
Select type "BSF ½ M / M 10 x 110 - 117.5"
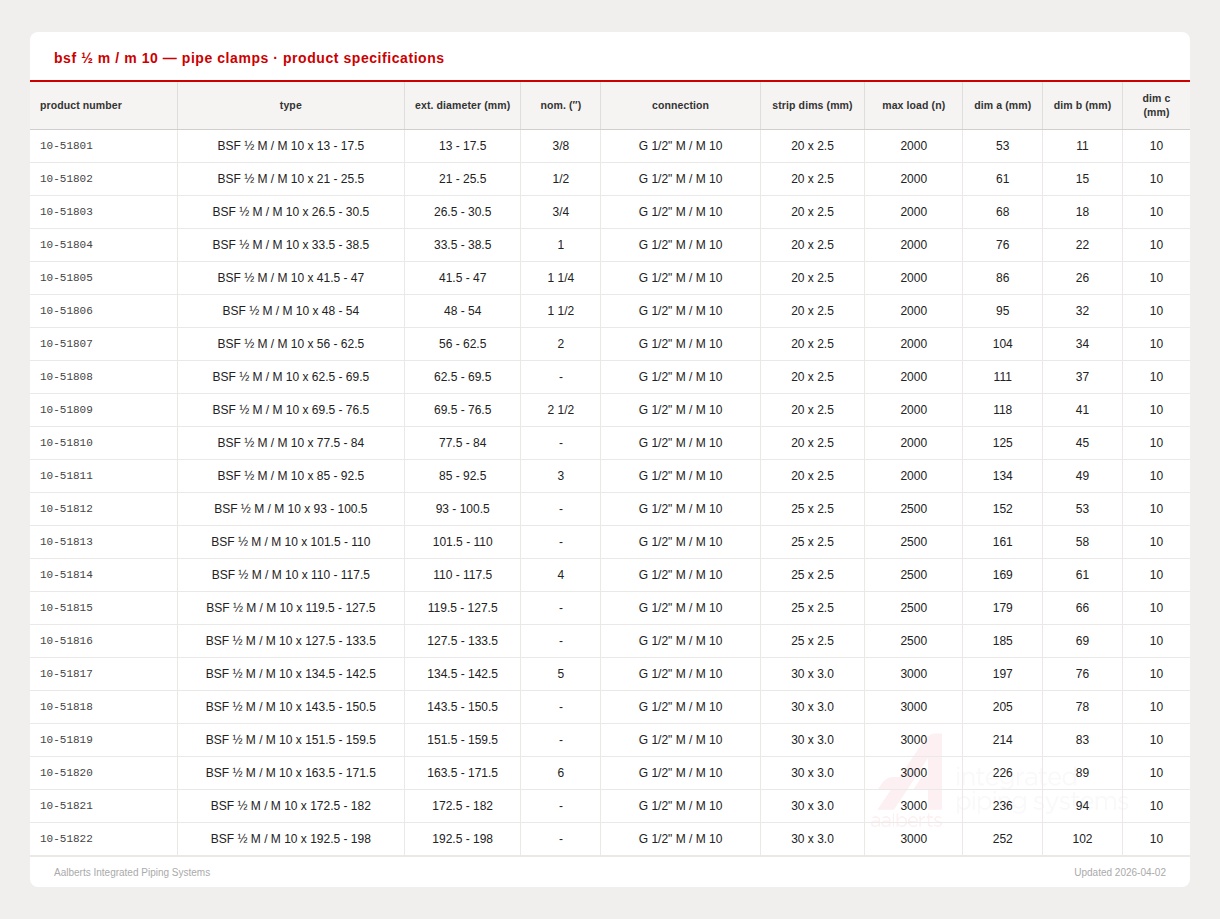point(291,575)
